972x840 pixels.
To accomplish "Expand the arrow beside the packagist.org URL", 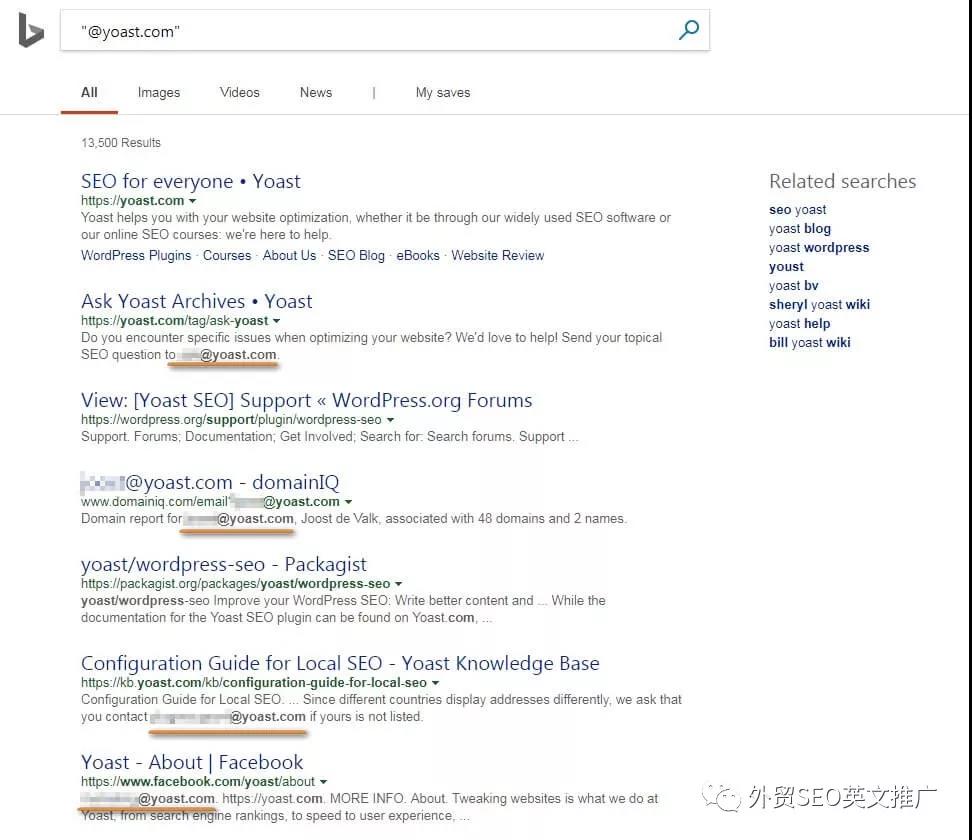I will coord(399,584).
